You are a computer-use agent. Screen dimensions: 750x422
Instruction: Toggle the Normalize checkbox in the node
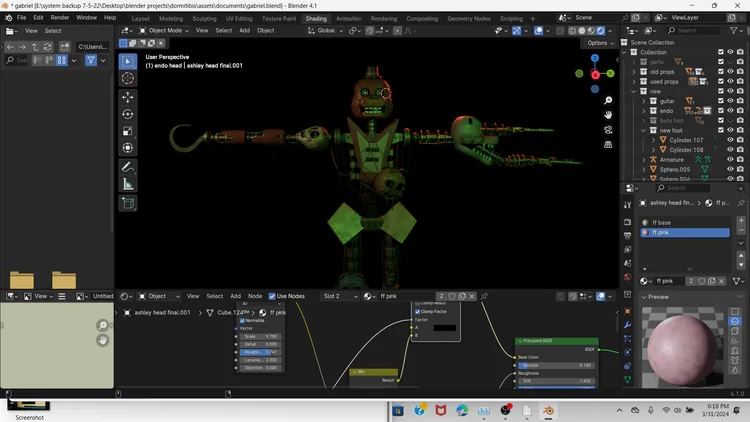tap(242, 321)
